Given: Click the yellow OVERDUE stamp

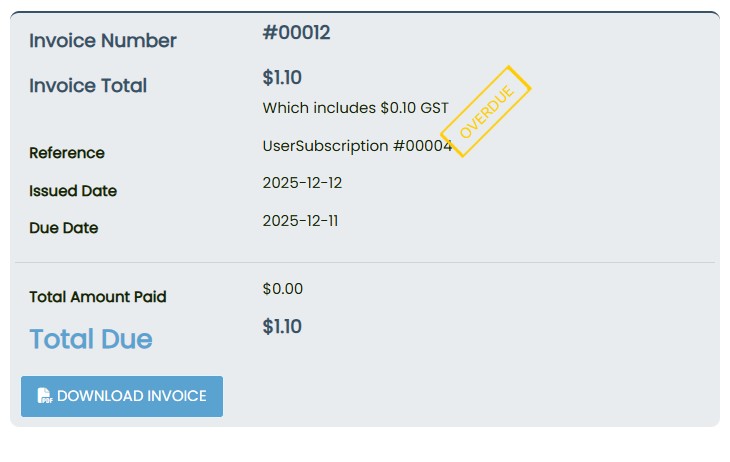Looking at the screenshot, I should point(486,111).
